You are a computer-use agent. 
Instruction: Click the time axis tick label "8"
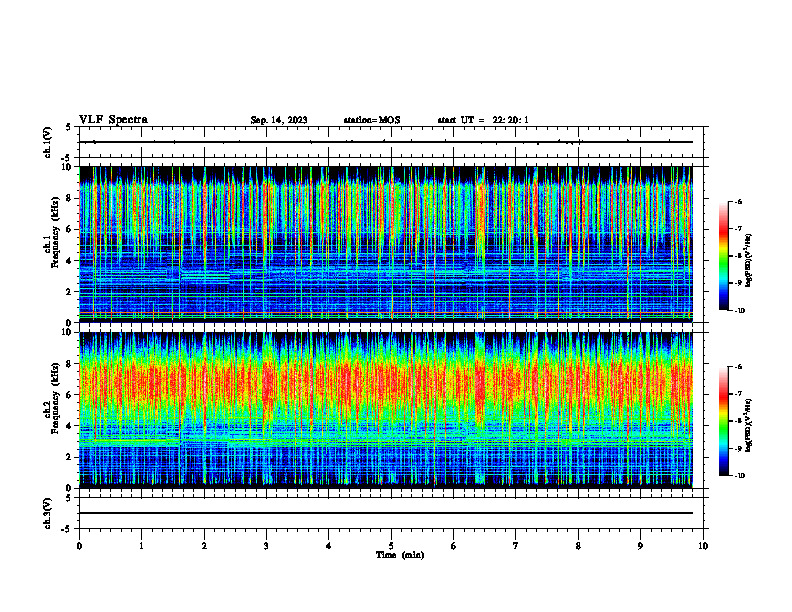578,546
